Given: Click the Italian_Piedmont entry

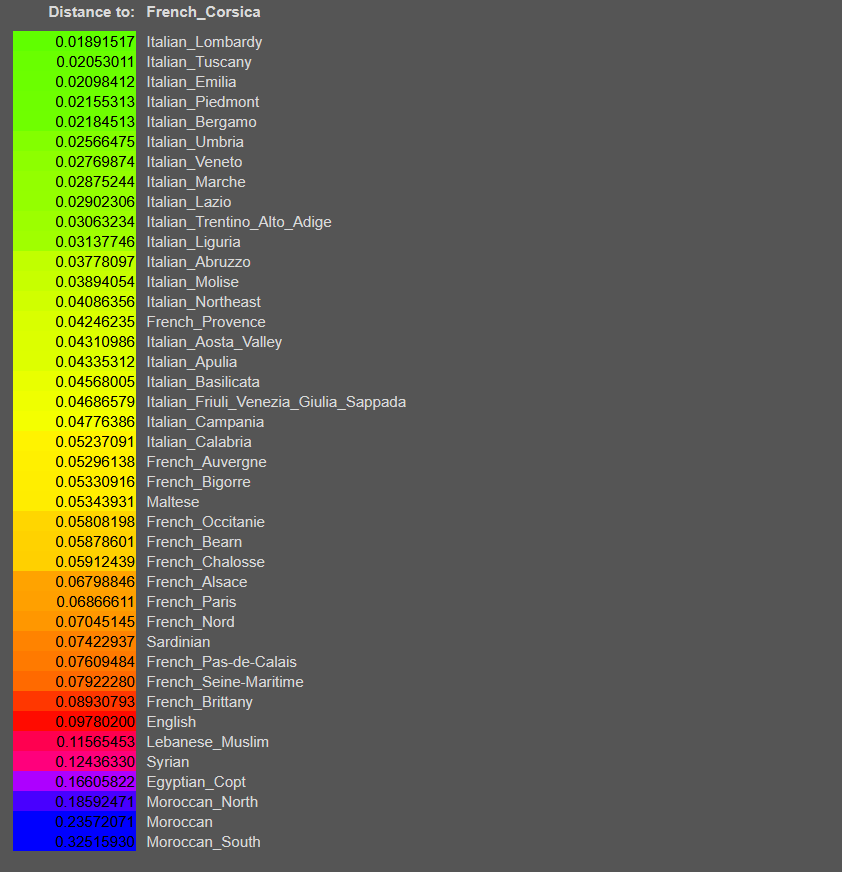Looking at the screenshot, I should coord(203,102).
